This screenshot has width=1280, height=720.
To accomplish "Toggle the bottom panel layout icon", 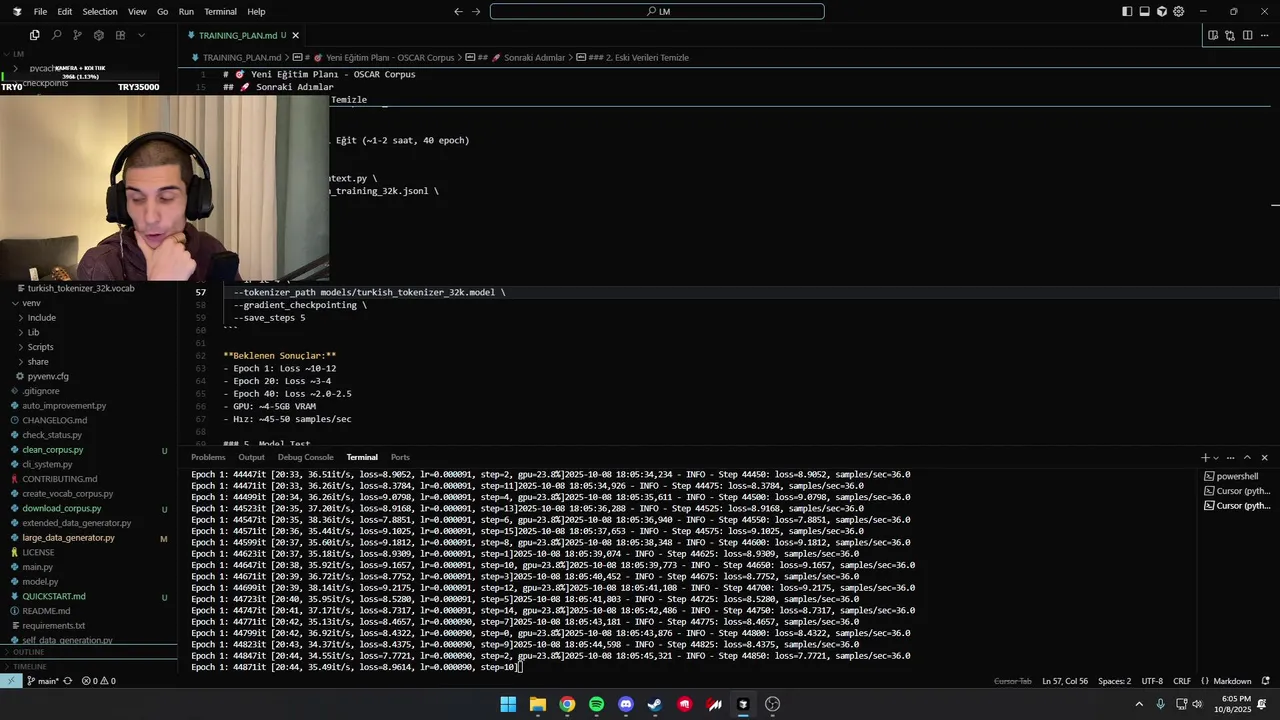I will click(x=1145, y=12).
